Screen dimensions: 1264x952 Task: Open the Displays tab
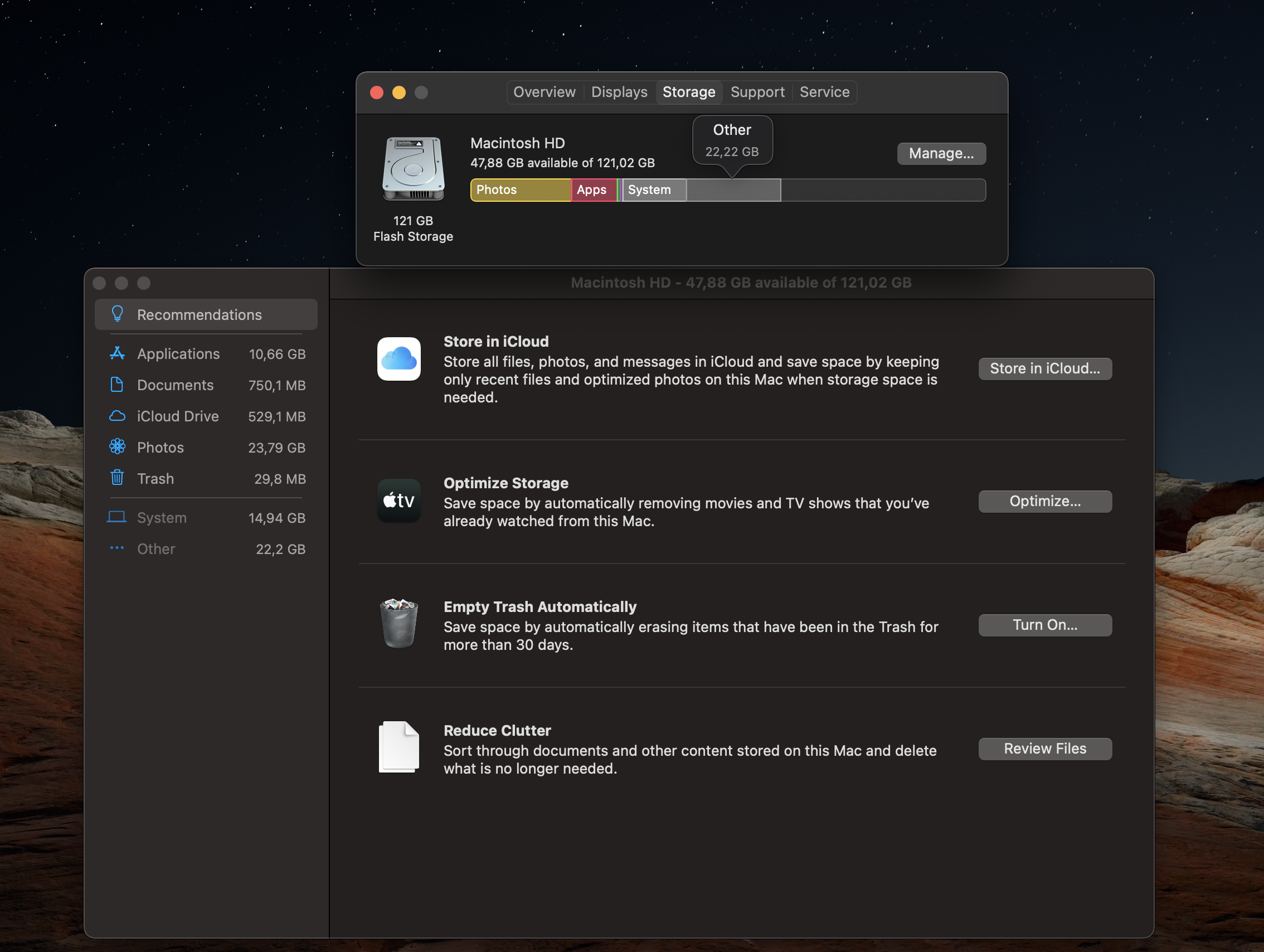point(619,91)
